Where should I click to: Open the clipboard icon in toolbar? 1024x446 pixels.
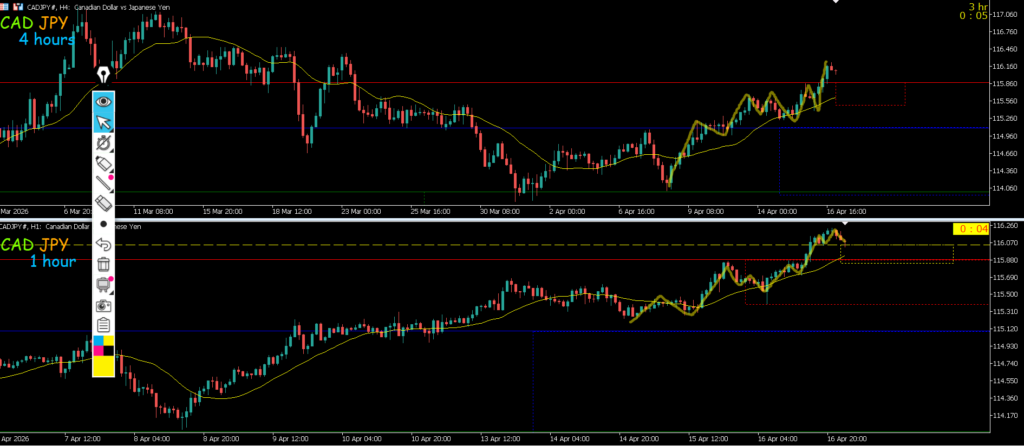tap(104, 325)
